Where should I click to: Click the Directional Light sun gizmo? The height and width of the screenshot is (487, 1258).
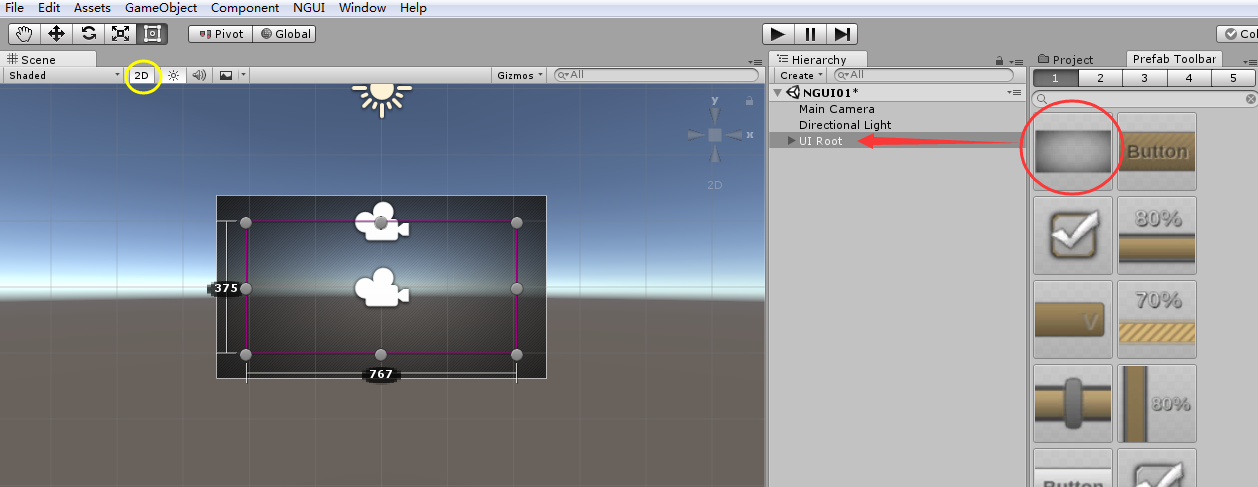(381, 97)
